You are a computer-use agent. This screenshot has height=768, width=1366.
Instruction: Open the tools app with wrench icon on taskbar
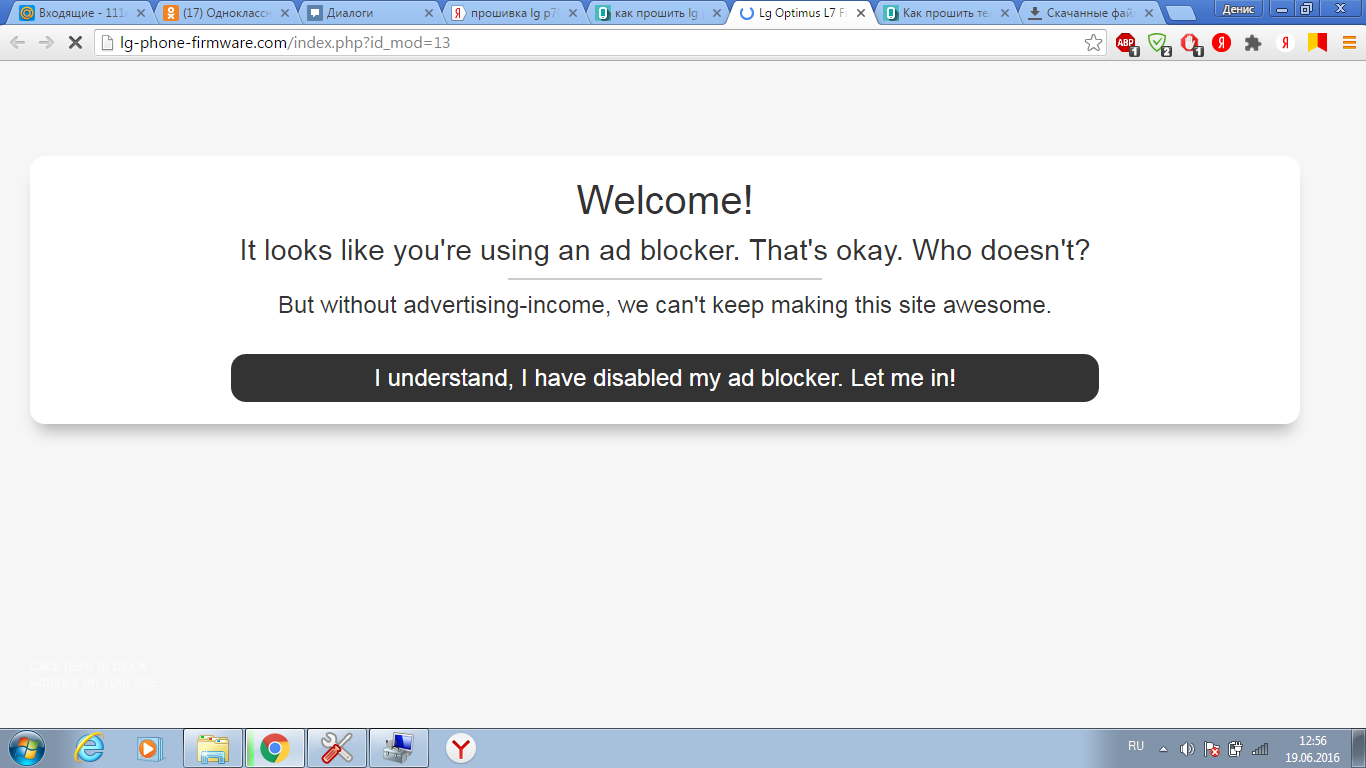coord(337,748)
